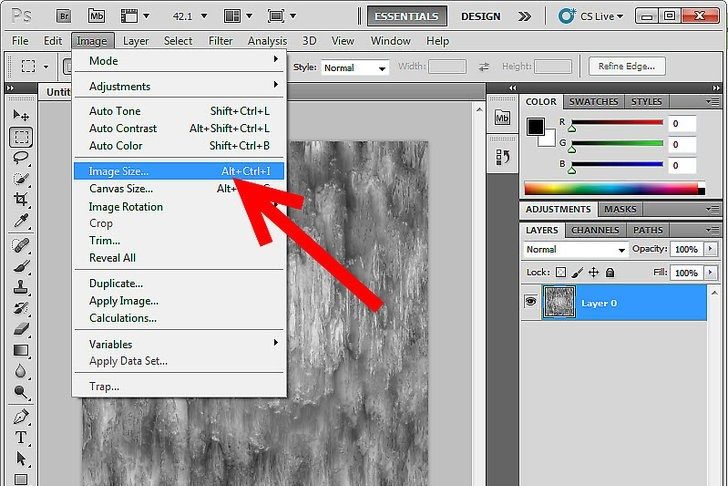
Task: Toggle lock all for the layer
Action: 610,272
